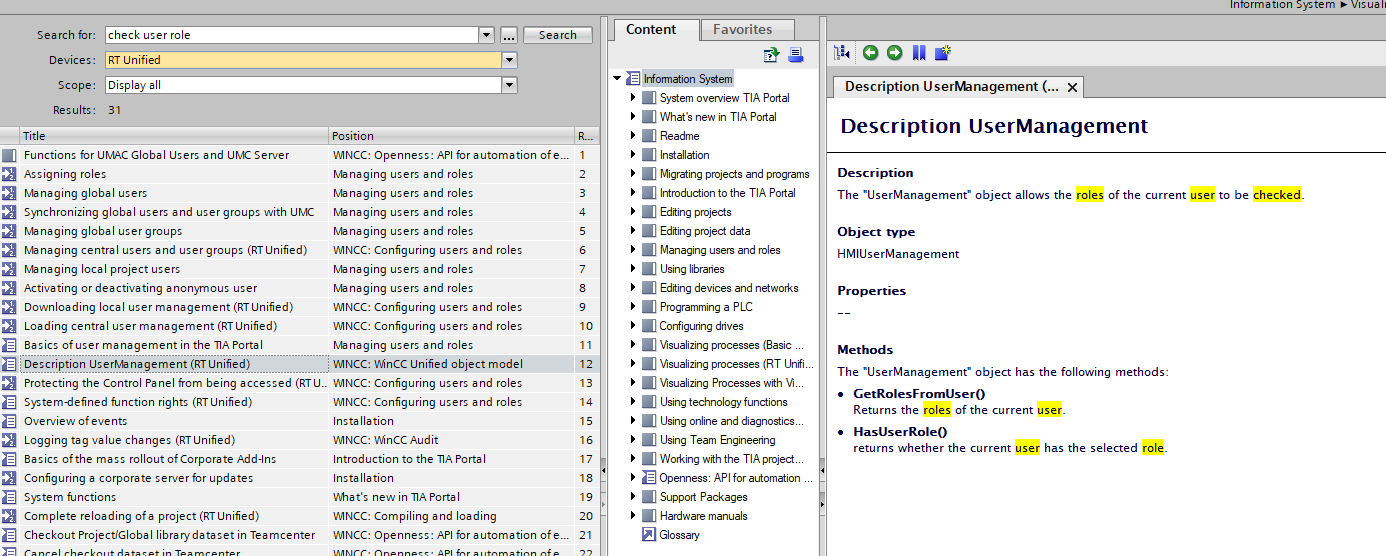
Task: Open the Assigning roles search result
Action: click(65, 174)
